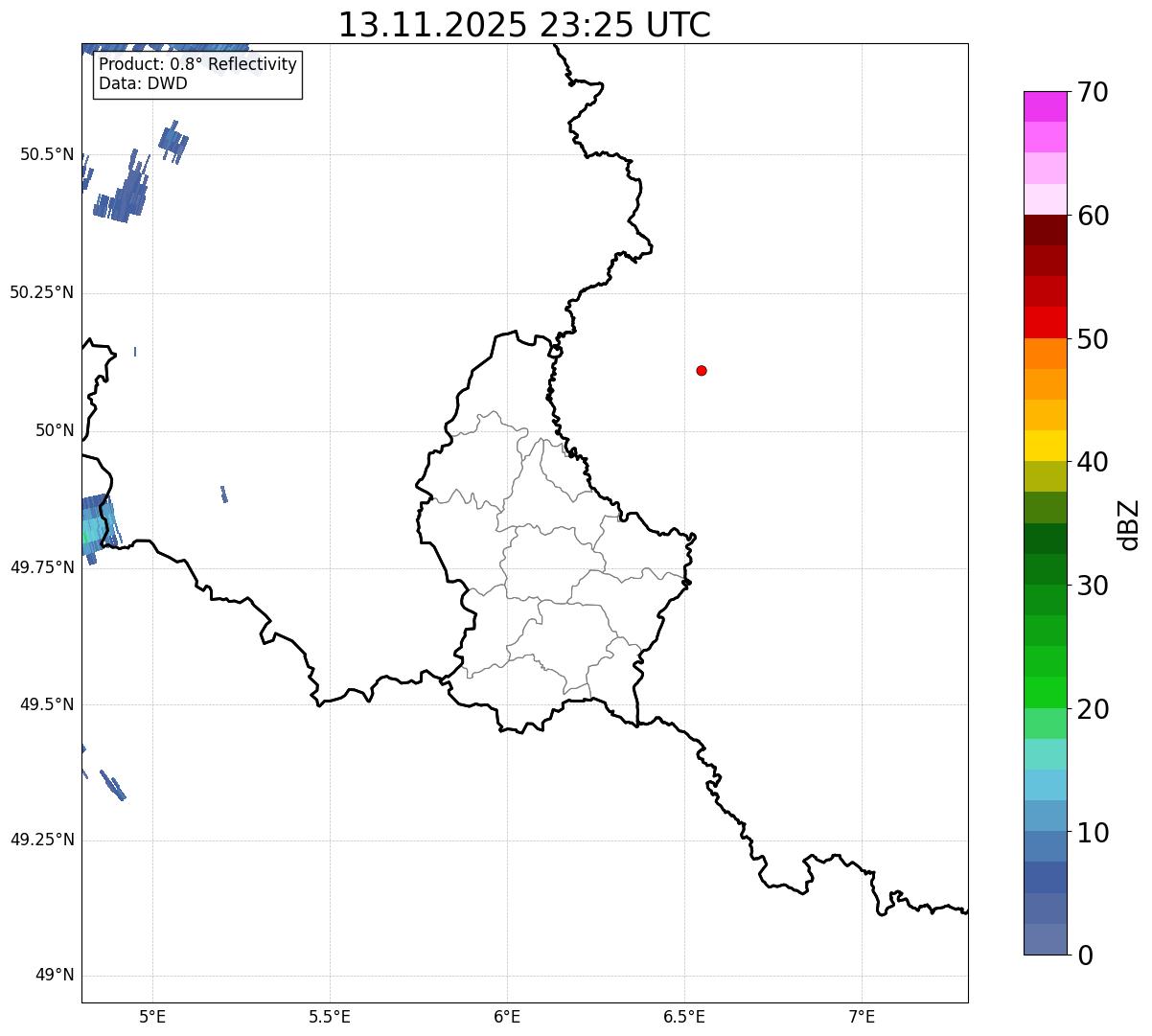This screenshot has height=1036, width=1152.
Task: Click the "7°E" longitude label
Action: coord(862,1016)
